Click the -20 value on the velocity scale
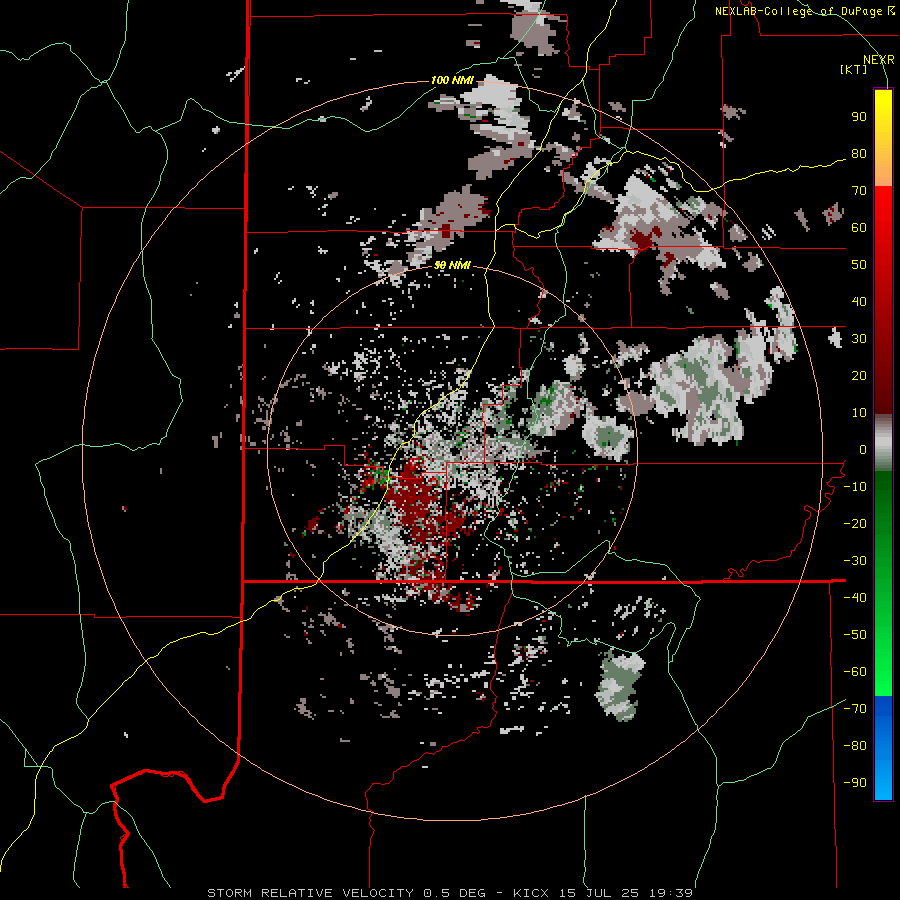Screen dimensions: 900x900 tap(855, 524)
